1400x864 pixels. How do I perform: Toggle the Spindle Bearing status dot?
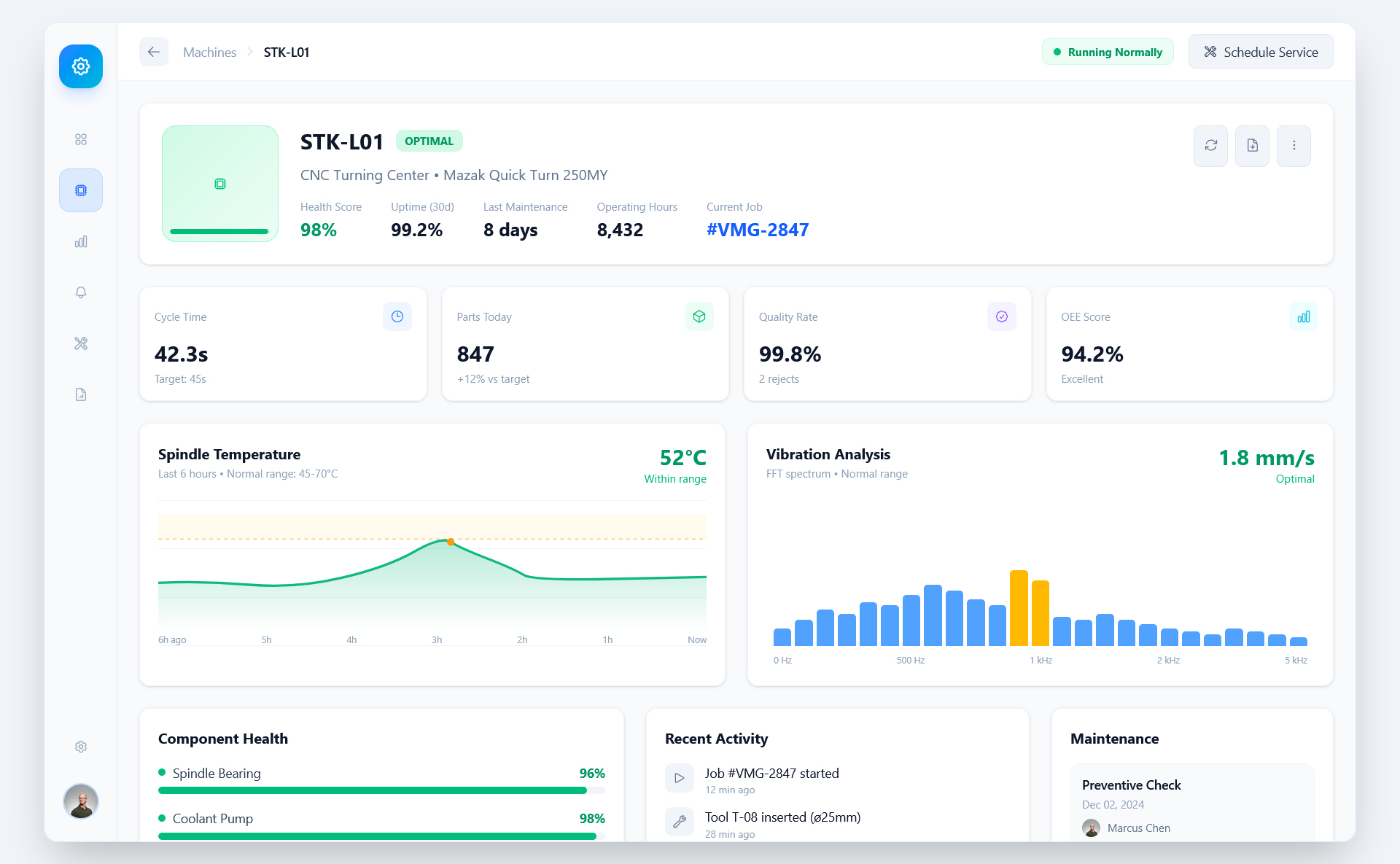[x=163, y=773]
